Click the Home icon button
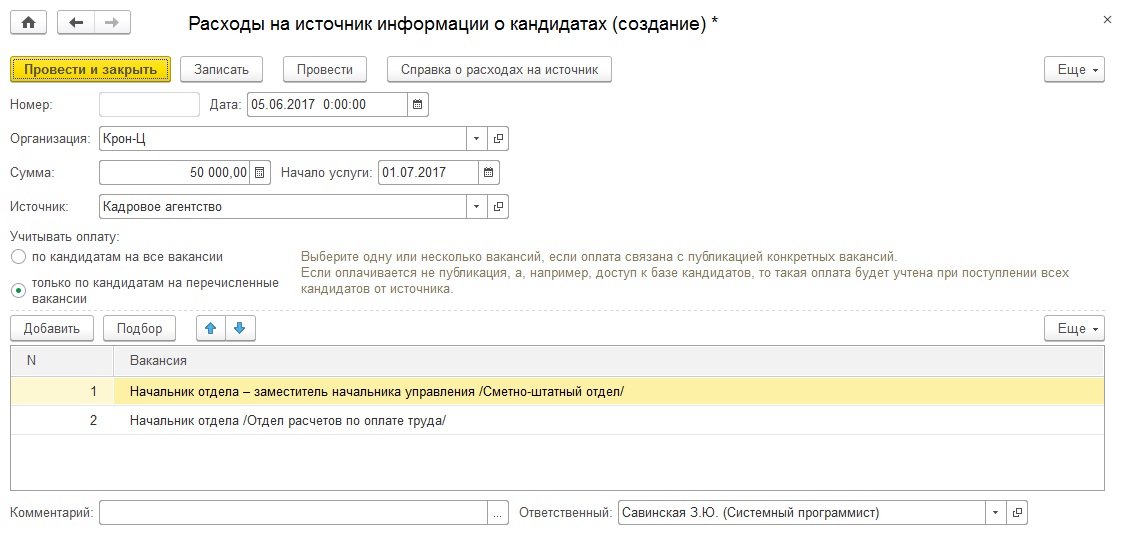This screenshot has height=534, width=1123. pyautogui.click(x=28, y=22)
